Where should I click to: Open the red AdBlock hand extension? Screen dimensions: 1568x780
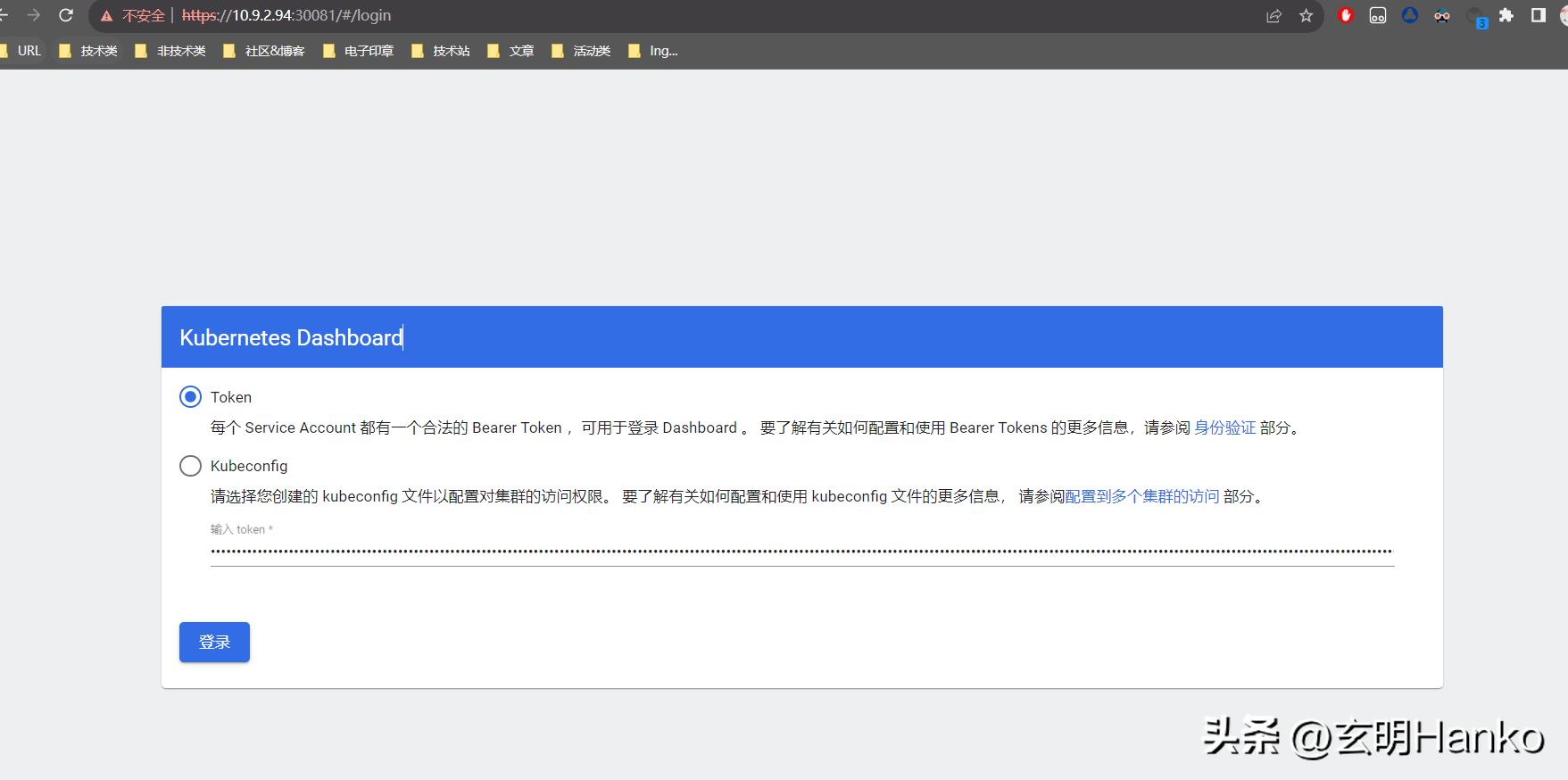tap(1346, 15)
